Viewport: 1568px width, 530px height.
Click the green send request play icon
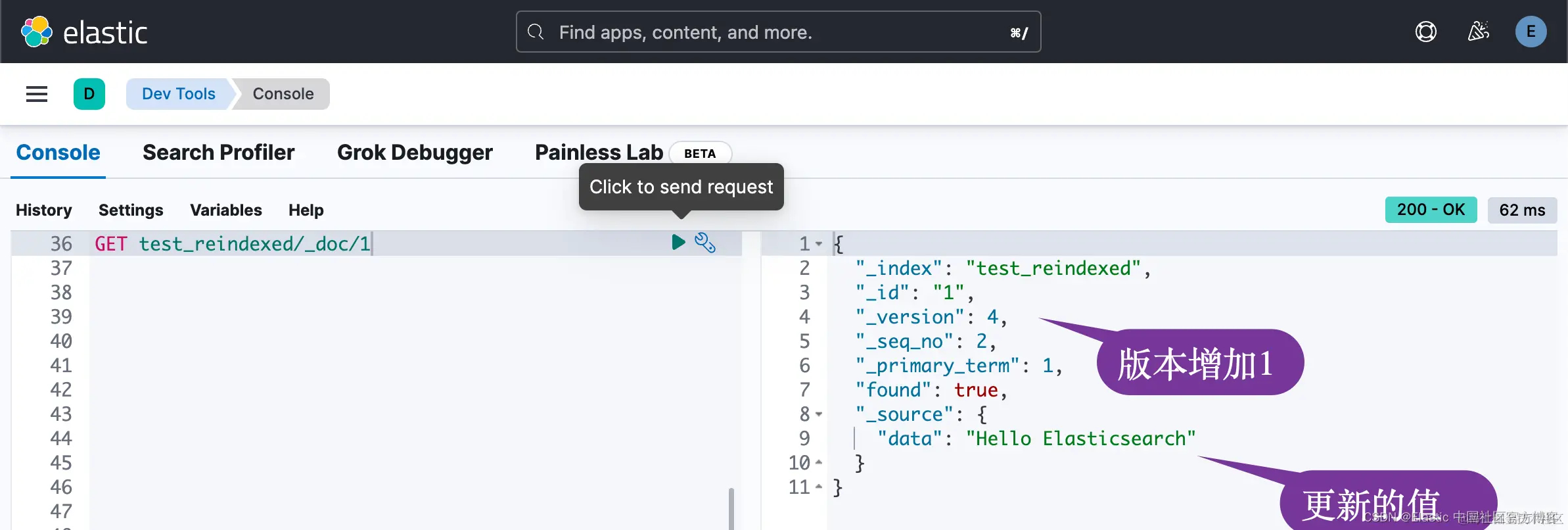(678, 243)
